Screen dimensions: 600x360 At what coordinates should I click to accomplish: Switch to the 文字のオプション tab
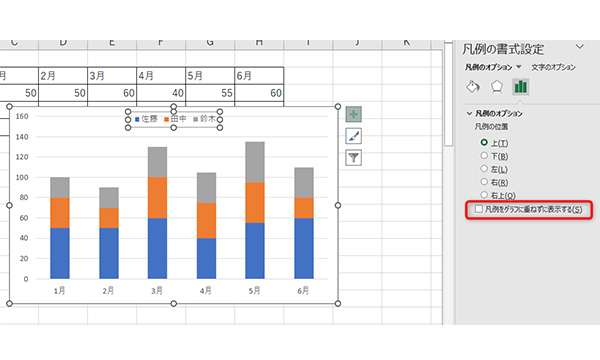coord(553,67)
